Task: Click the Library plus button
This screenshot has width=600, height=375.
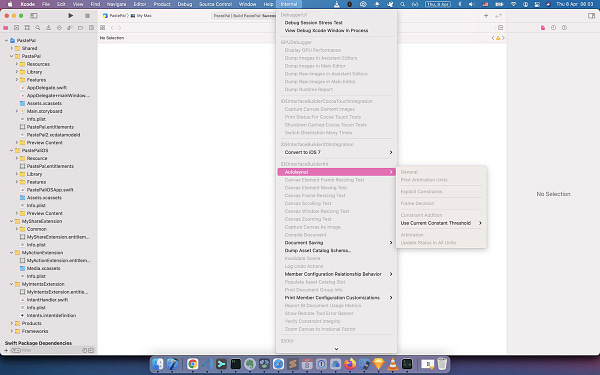Action: click(x=486, y=16)
